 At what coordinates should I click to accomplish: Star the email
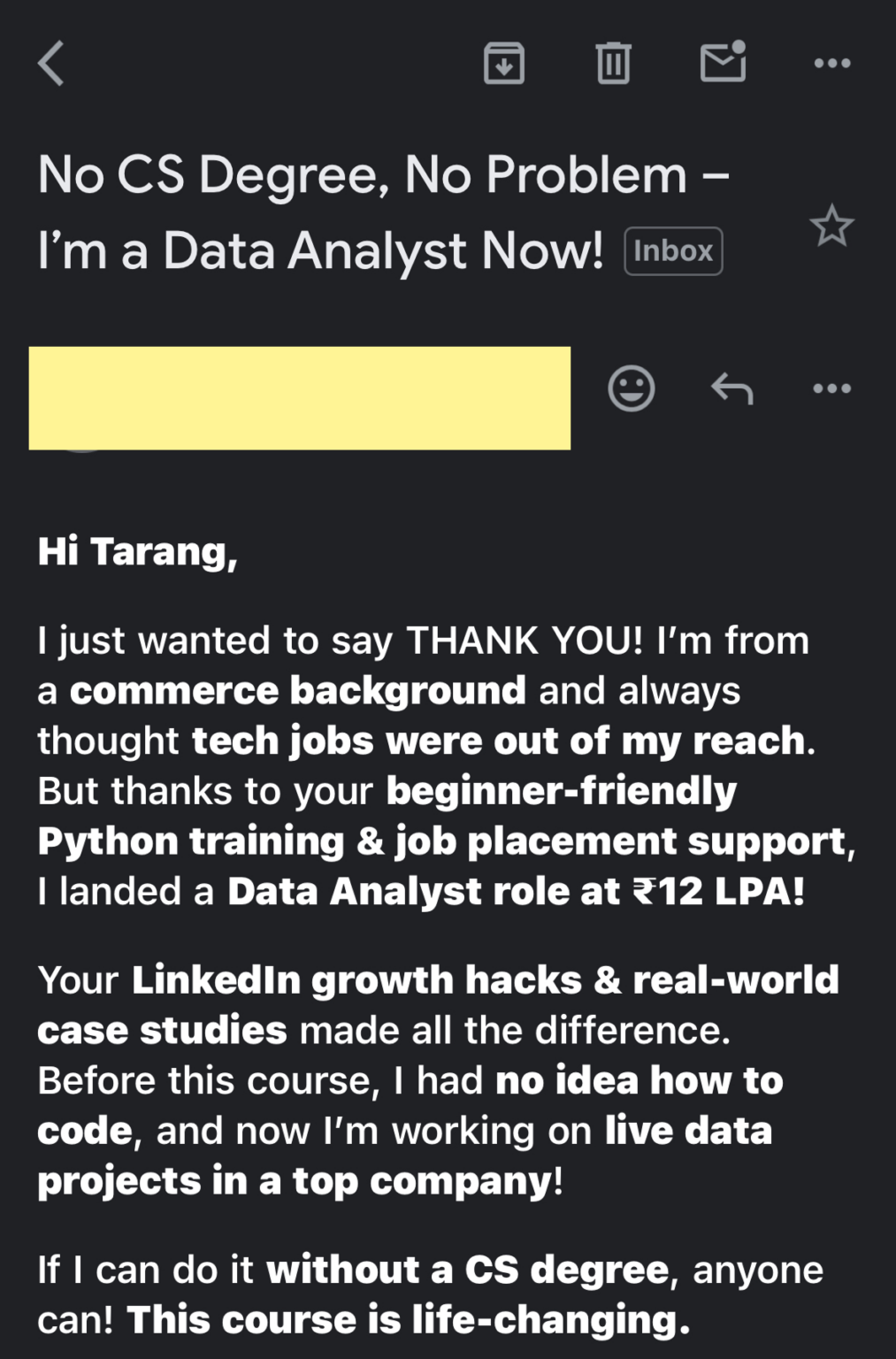point(831,226)
